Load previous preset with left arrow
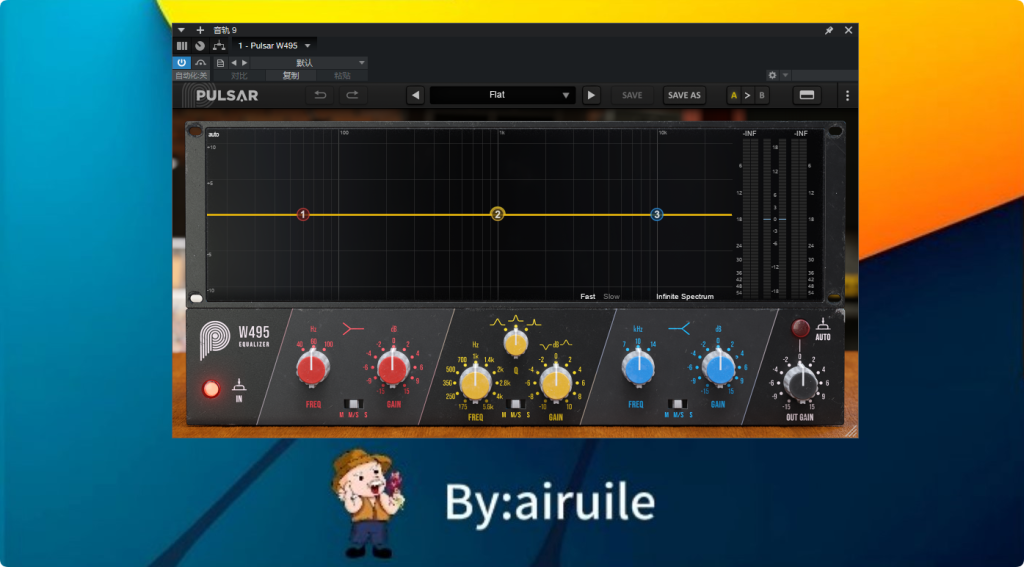Viewport: 1024px width, 567px height. pos(415,95)
